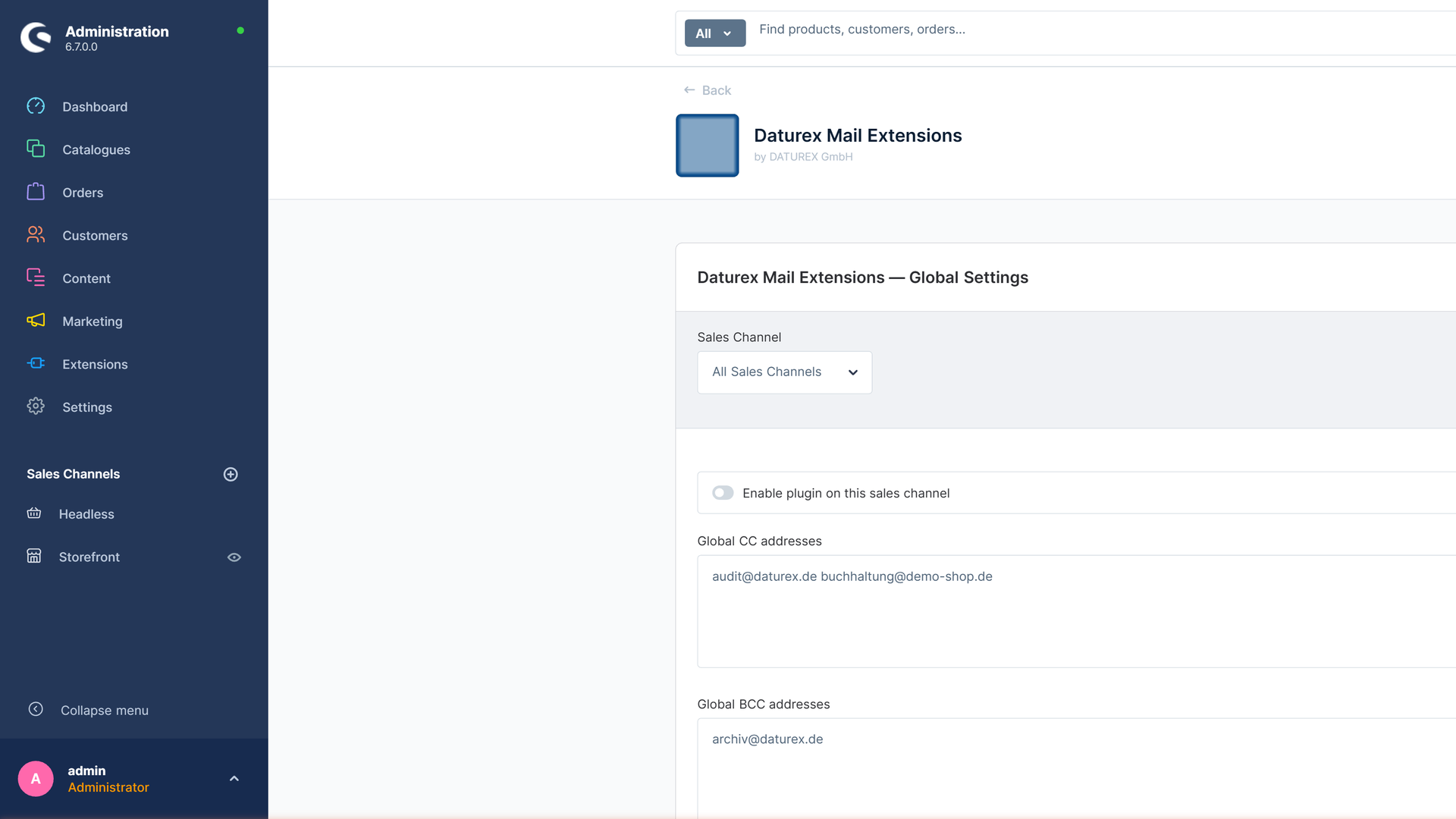Expand the admin user menu chevron
The height and width of the screenshot is (819, 1456).
pyautogui.click(x=234, y=779)
